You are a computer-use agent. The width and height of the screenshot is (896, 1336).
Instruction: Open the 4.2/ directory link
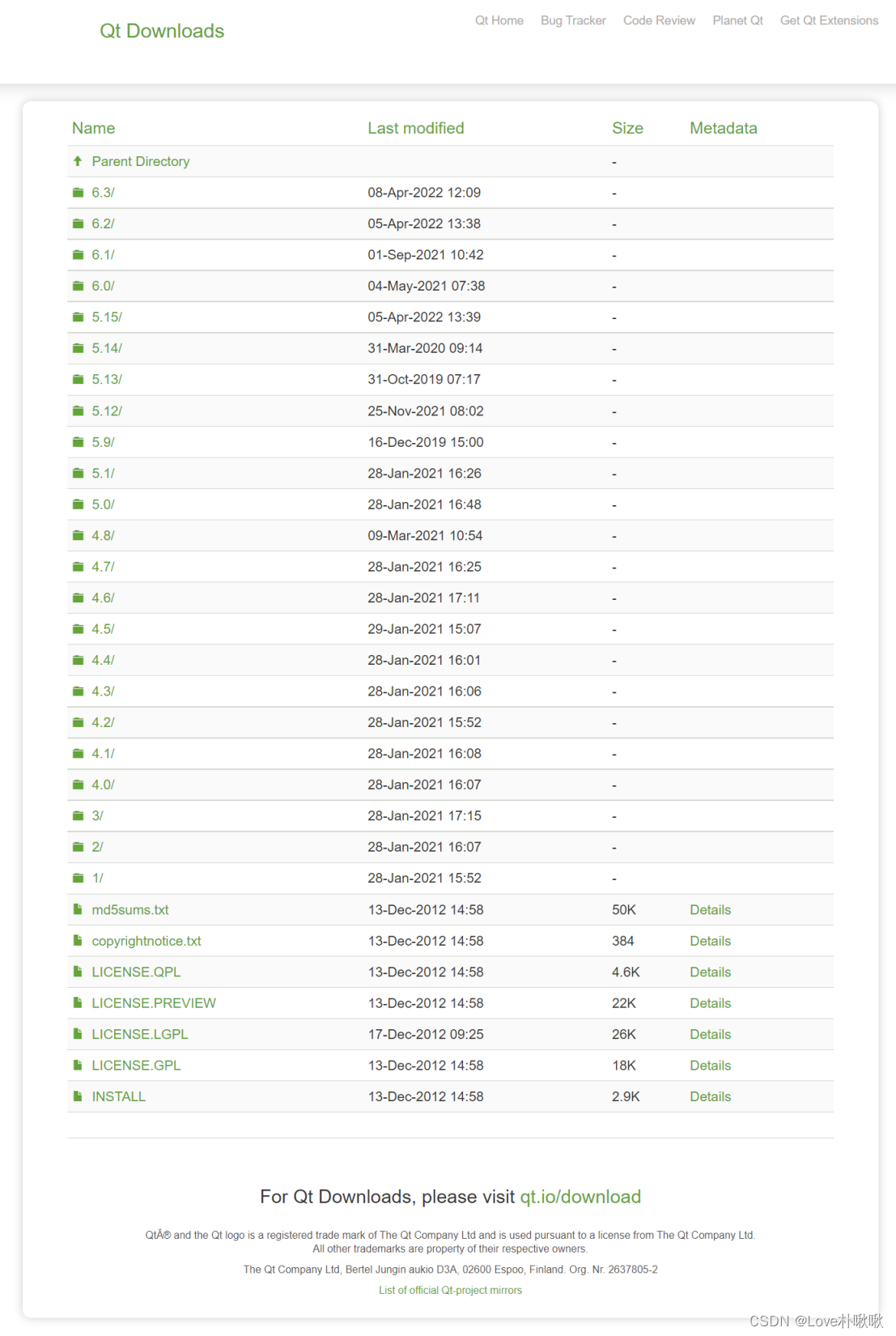[x=103, y=722]
